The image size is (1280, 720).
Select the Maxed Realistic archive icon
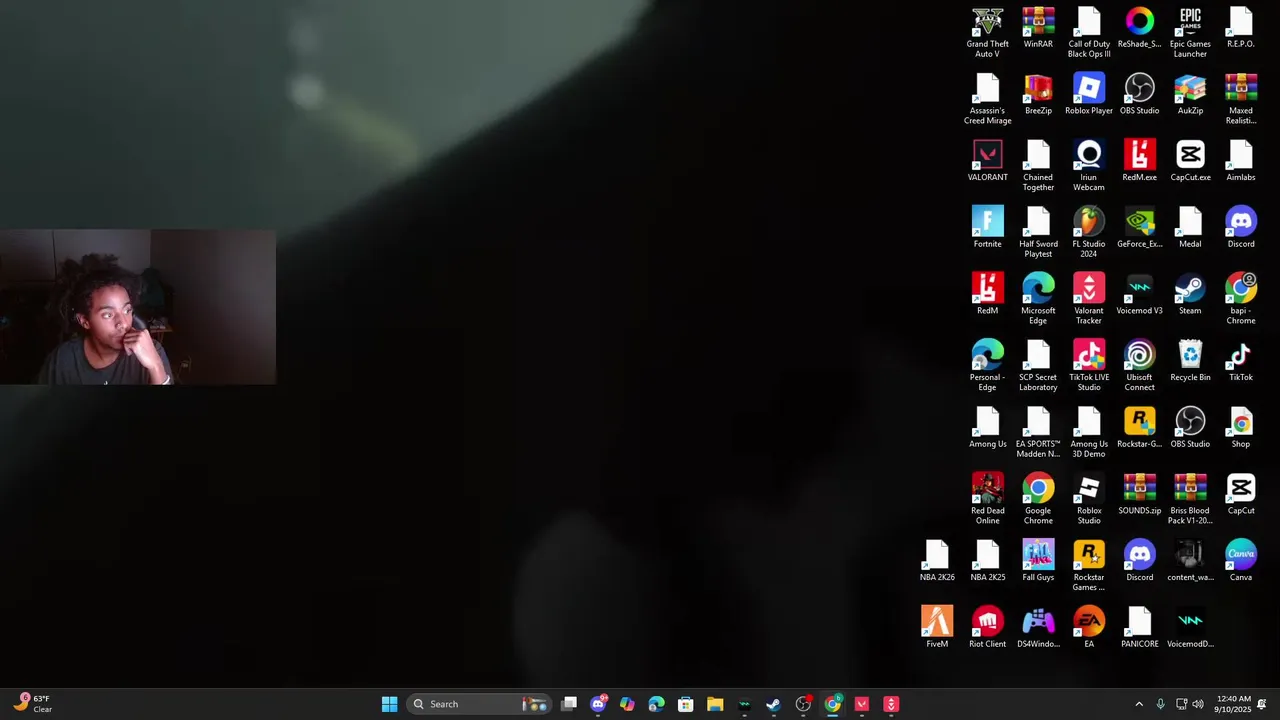pos(1241,99)
